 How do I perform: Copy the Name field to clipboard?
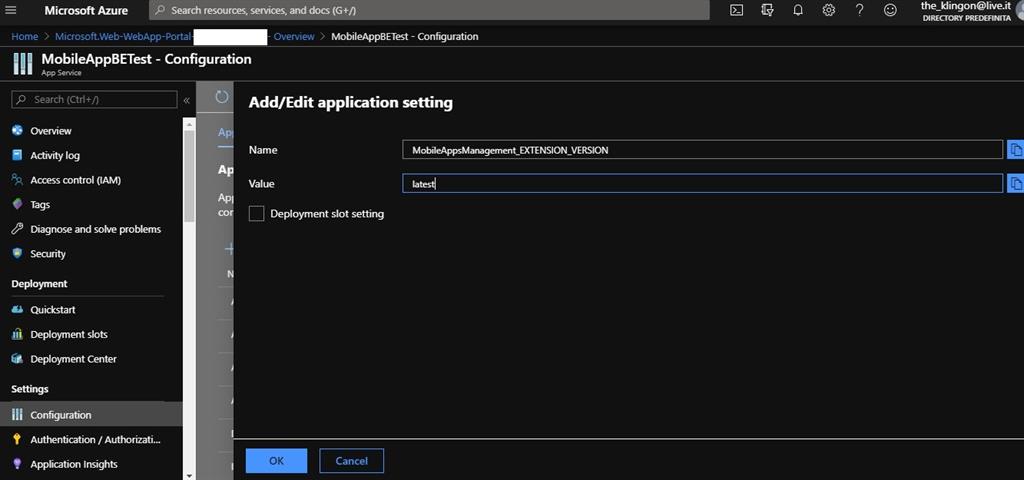pos(1016,150)
